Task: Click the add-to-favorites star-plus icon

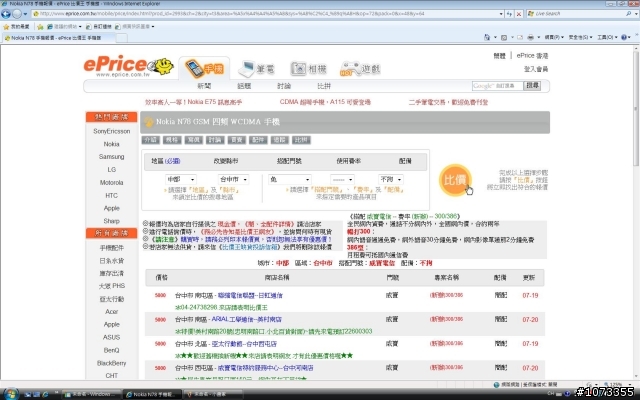Action: click(40, 27)
